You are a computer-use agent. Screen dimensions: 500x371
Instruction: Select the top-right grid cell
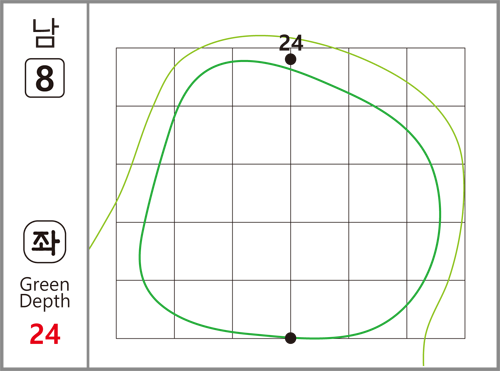tap(436, 77)
